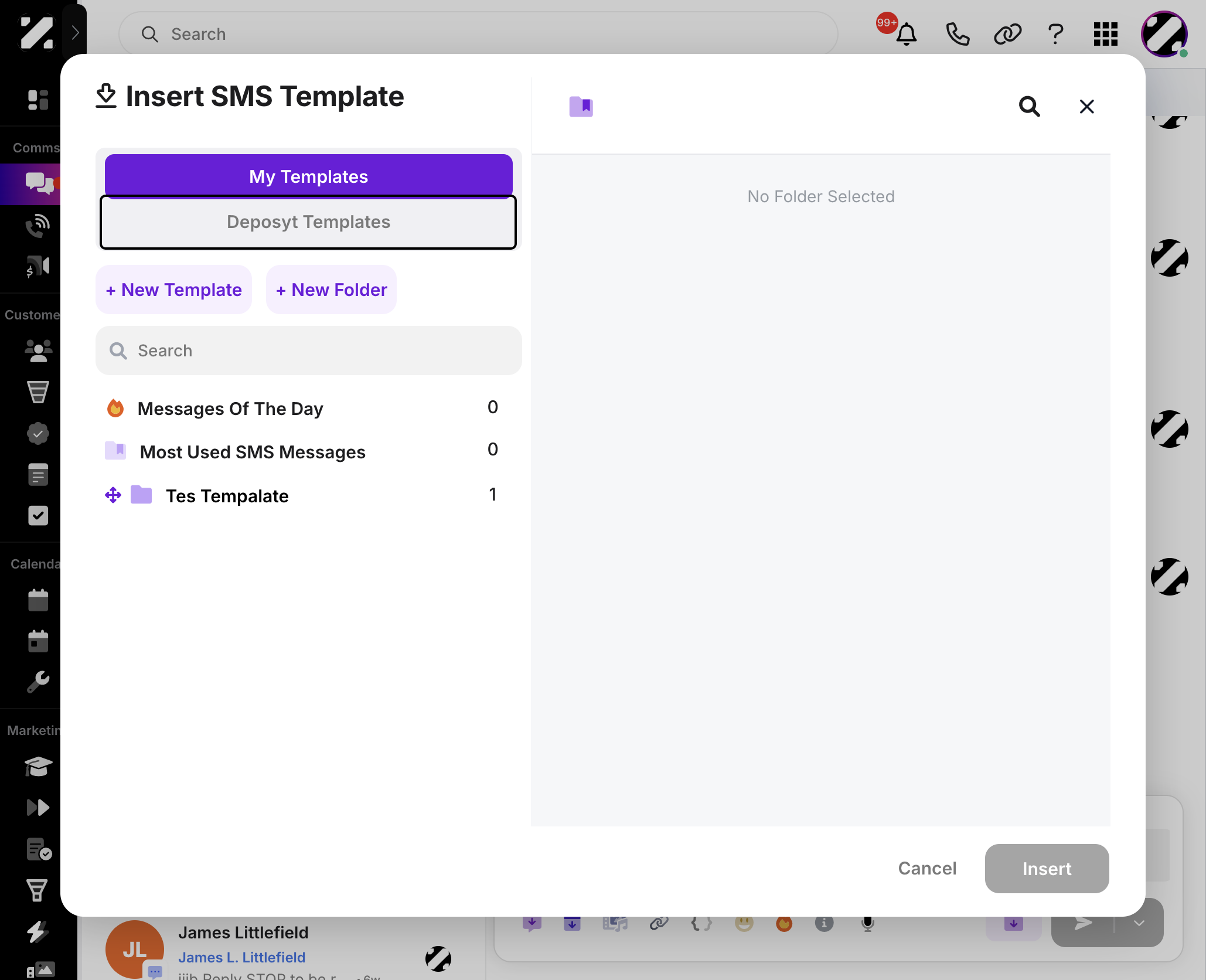Image resolution: width=1206 pixels, height=980 pixels.
Task: Open the phone calls icon in sidebar
Action: click(x=38, y=225)
